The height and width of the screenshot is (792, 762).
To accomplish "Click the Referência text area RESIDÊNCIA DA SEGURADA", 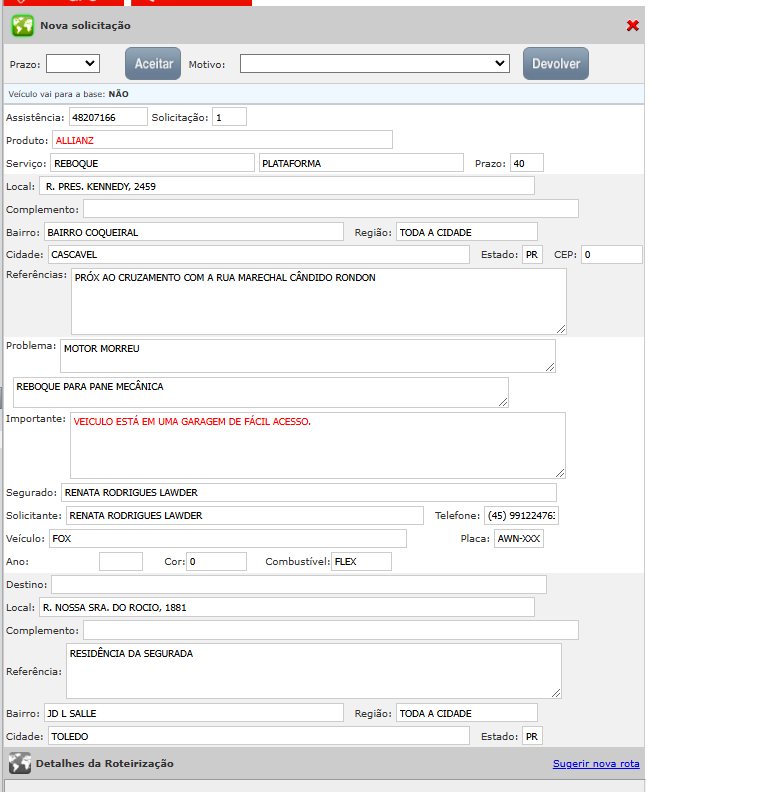I will (x=314, y=671).
